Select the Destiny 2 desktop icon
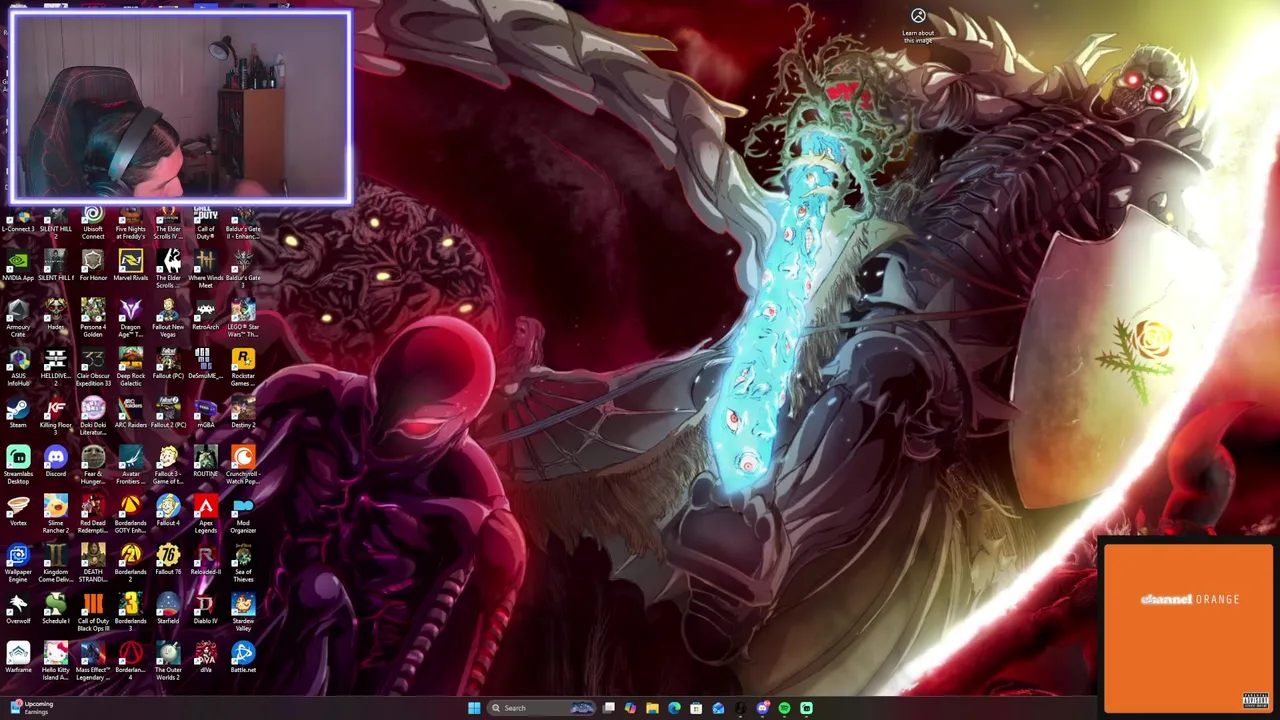 pos(243,413)
